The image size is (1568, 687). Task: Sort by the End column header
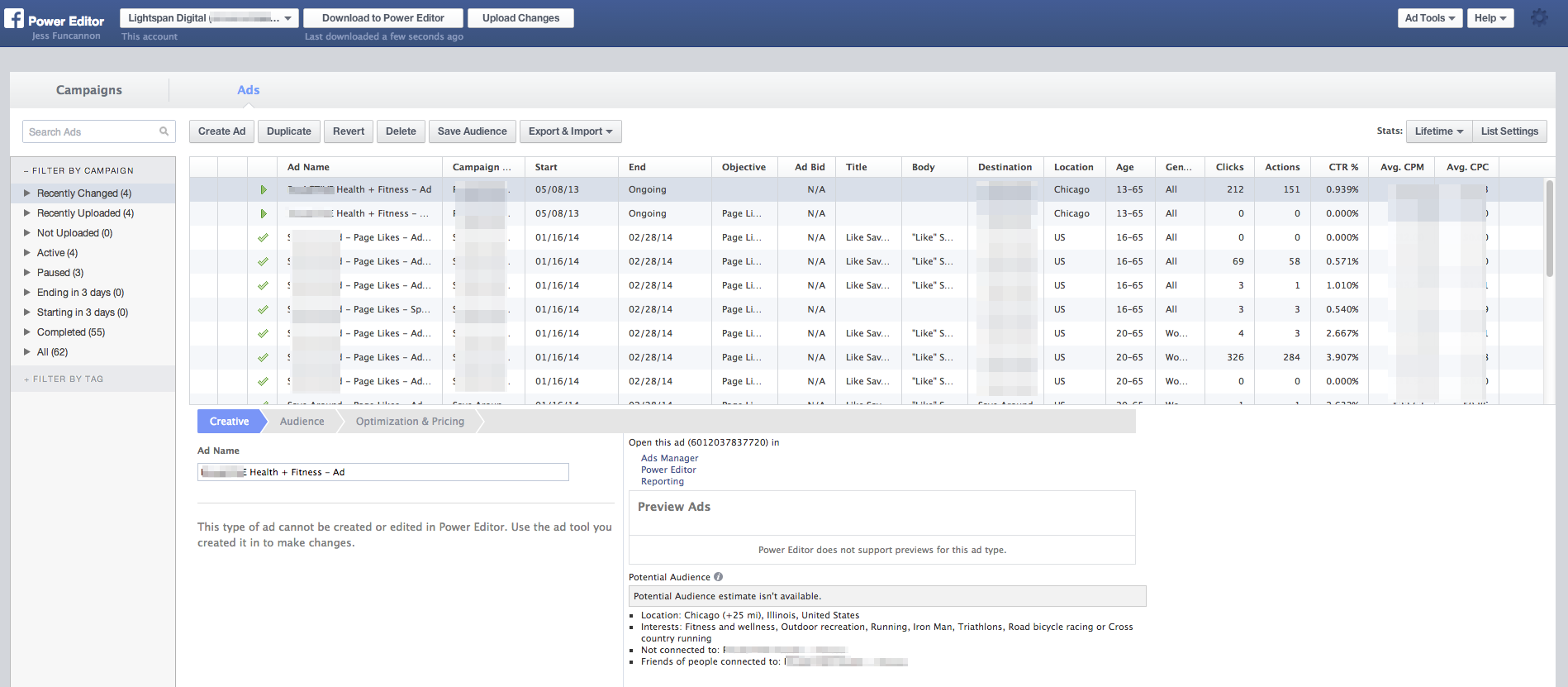pyautogui.click(x=664, y=167)
